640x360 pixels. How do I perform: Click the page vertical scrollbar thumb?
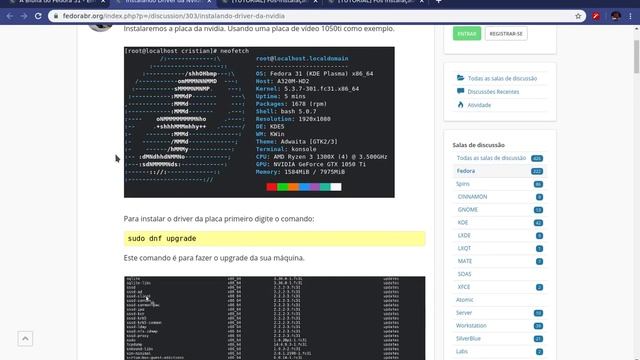click(x=636, y=57)
